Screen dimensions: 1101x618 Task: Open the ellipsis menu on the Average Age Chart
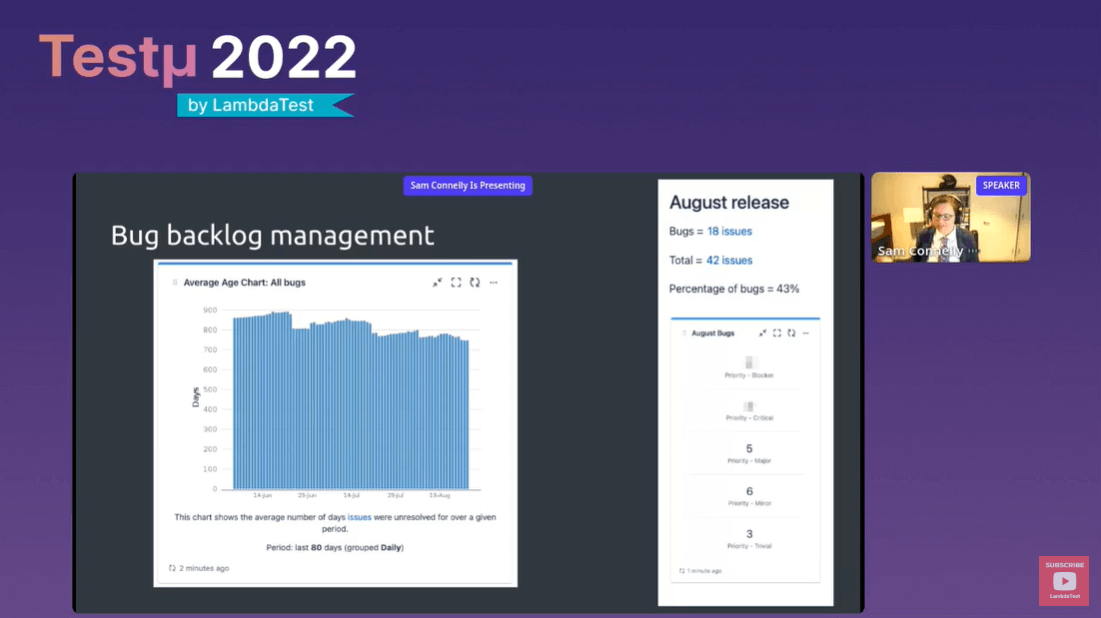click(493, 282)
